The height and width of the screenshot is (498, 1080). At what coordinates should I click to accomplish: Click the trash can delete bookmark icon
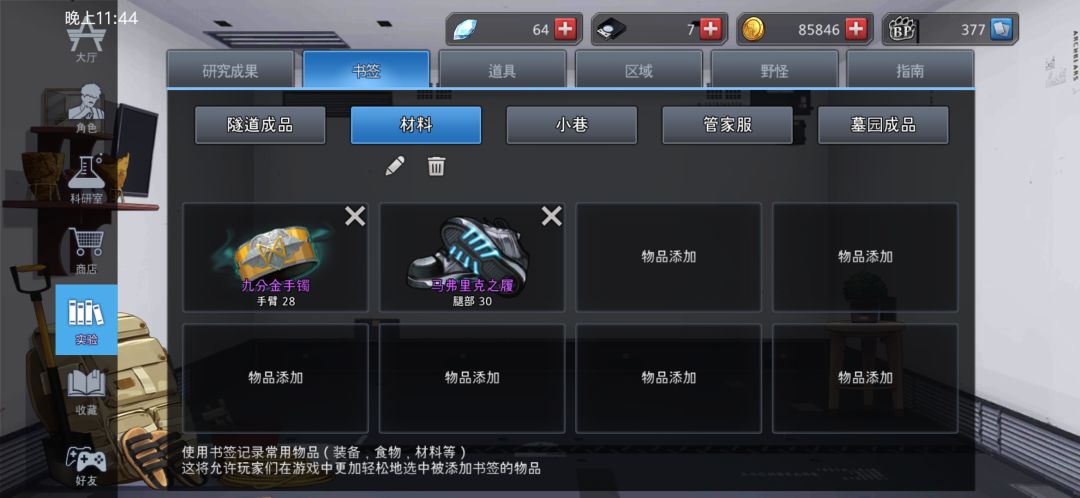(437, 166)
